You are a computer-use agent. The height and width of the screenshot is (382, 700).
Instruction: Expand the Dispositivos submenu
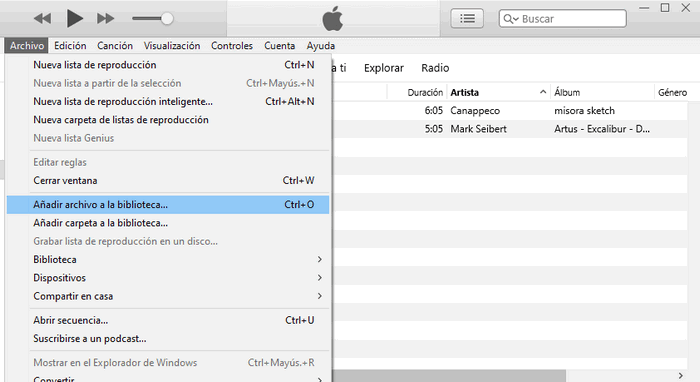[x=168, y=278]
